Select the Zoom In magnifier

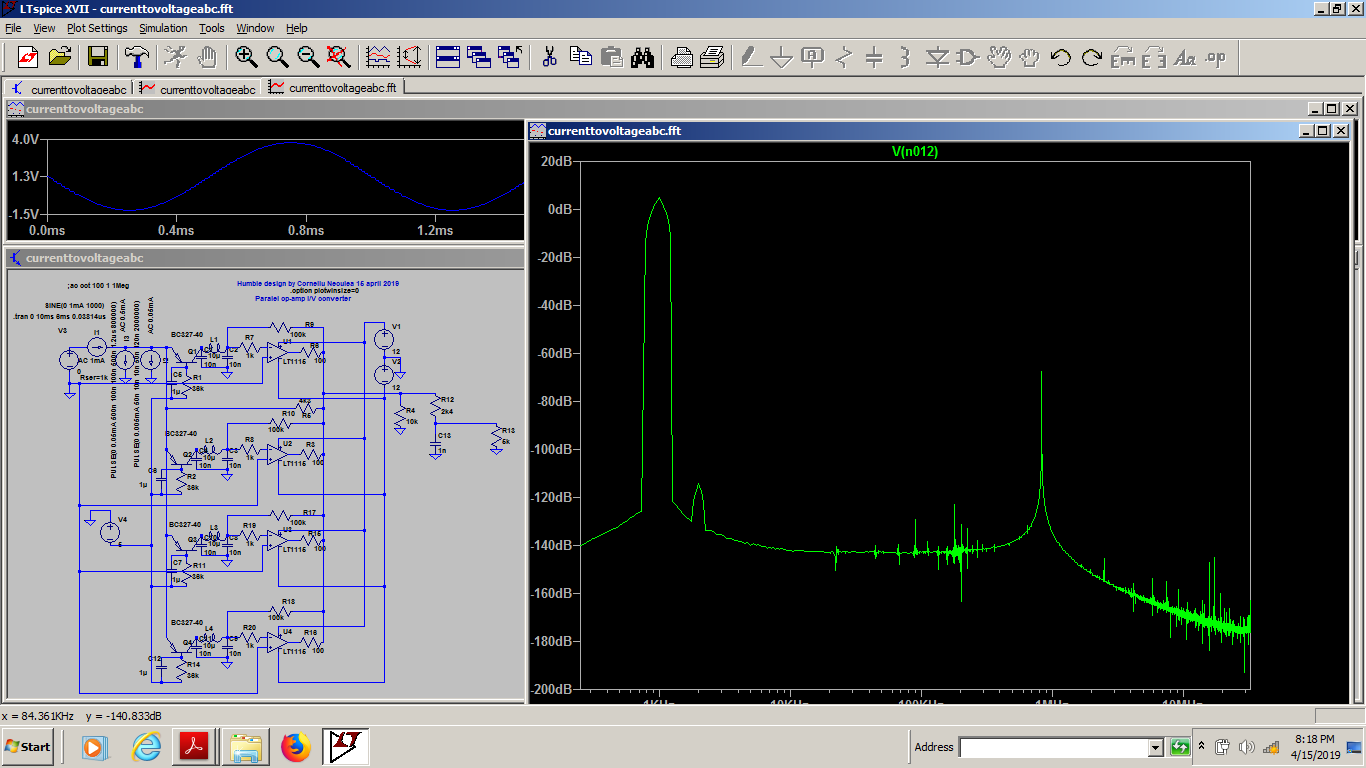(246, 57)
